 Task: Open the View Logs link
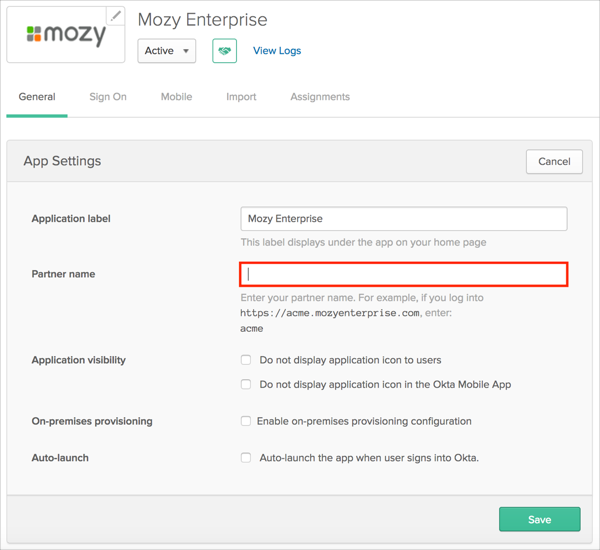277,51
